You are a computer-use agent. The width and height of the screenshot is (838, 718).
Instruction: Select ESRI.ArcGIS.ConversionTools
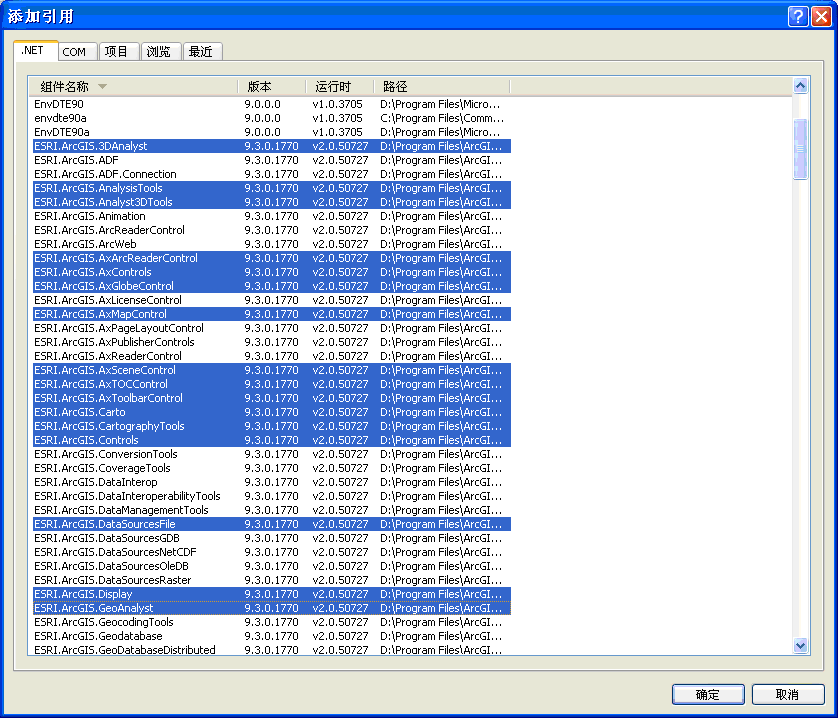point(271,454)
